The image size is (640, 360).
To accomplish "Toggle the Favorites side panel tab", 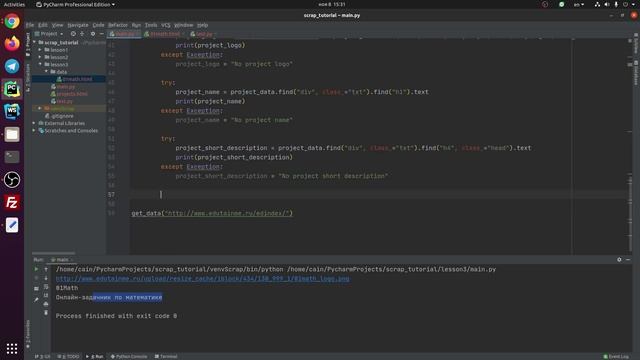I will pyautogui.click(x=28, y=334).
